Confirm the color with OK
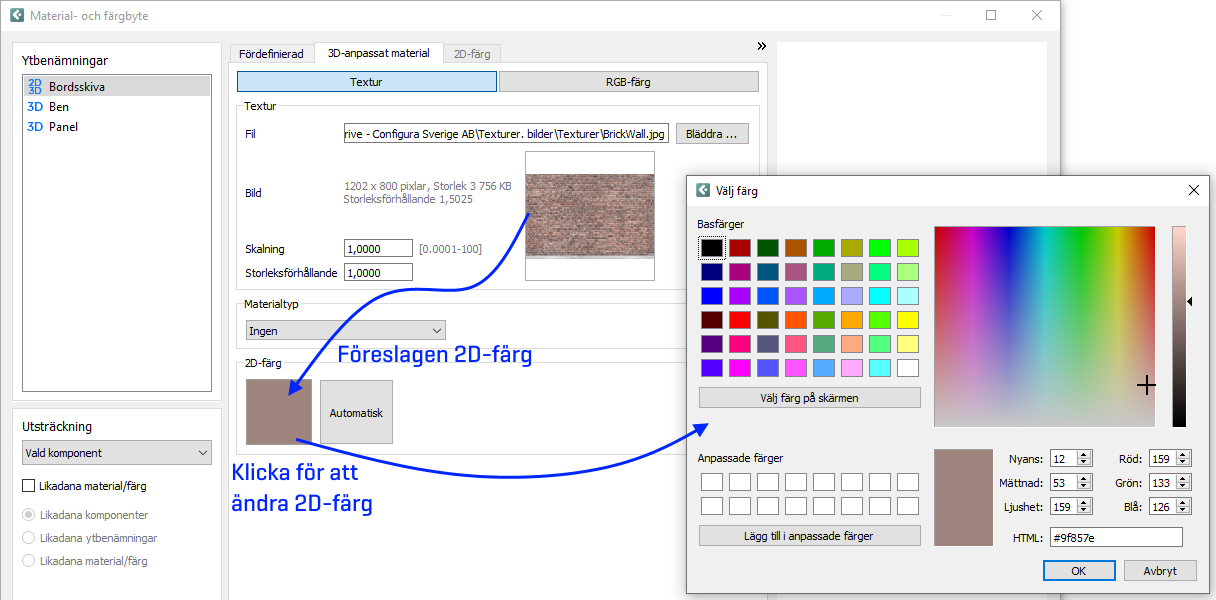The width and height of the screenshot is (1216, 600). coord(1079,571)
